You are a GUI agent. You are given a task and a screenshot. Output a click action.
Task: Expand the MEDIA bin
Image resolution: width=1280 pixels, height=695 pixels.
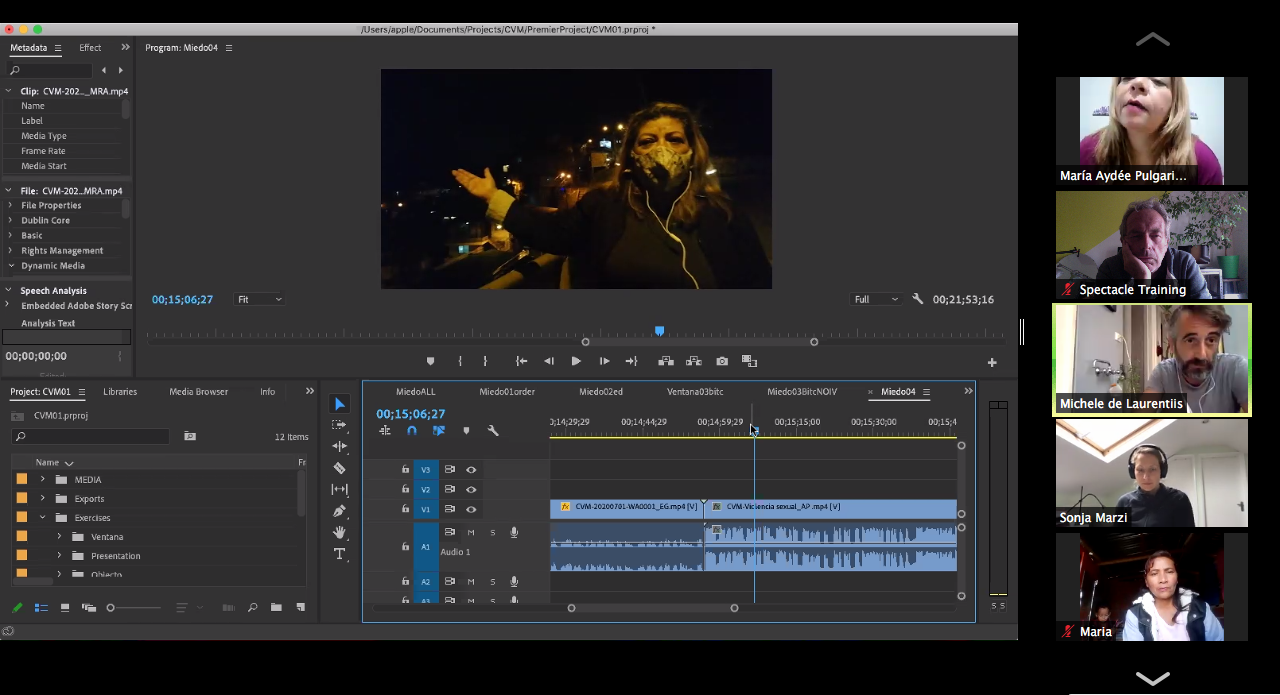pos(42,479)
